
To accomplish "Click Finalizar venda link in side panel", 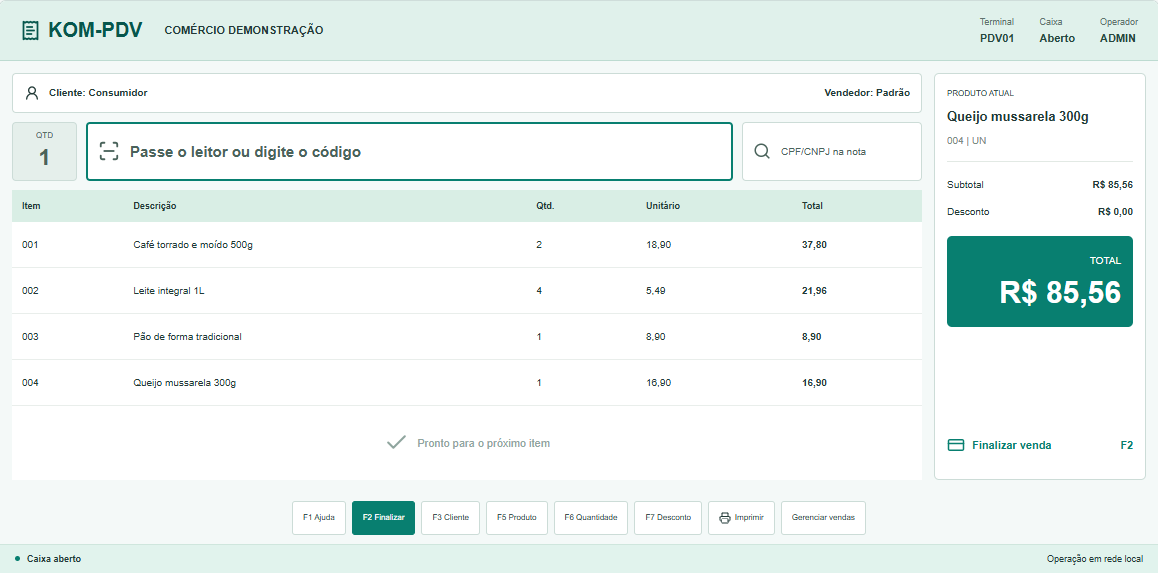I will coord(1040,445).
